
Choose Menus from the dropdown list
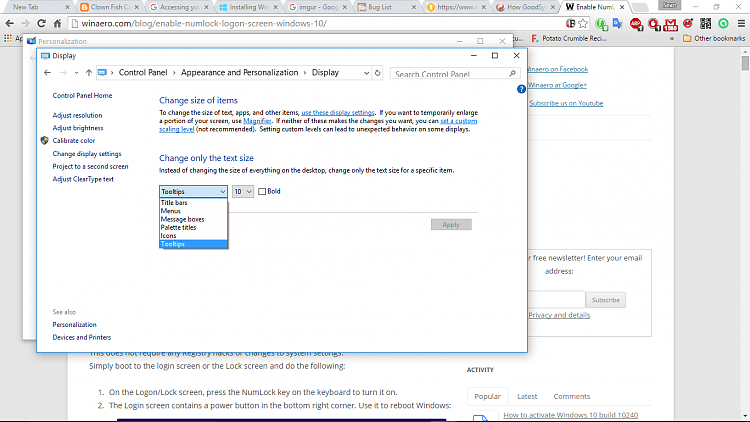[x=193, y=211]
